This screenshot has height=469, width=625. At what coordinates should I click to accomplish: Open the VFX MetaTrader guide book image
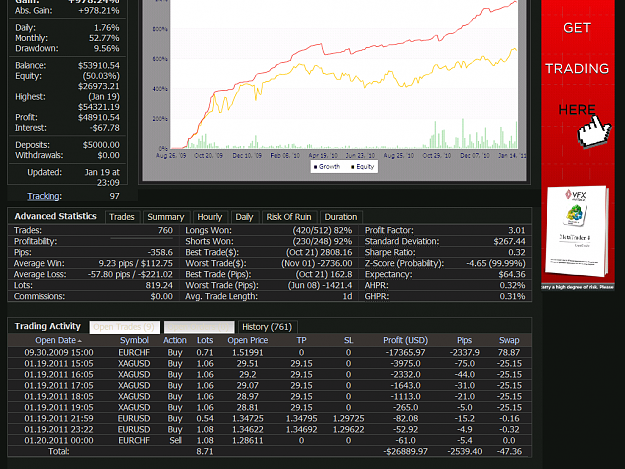tap(578, 231)
